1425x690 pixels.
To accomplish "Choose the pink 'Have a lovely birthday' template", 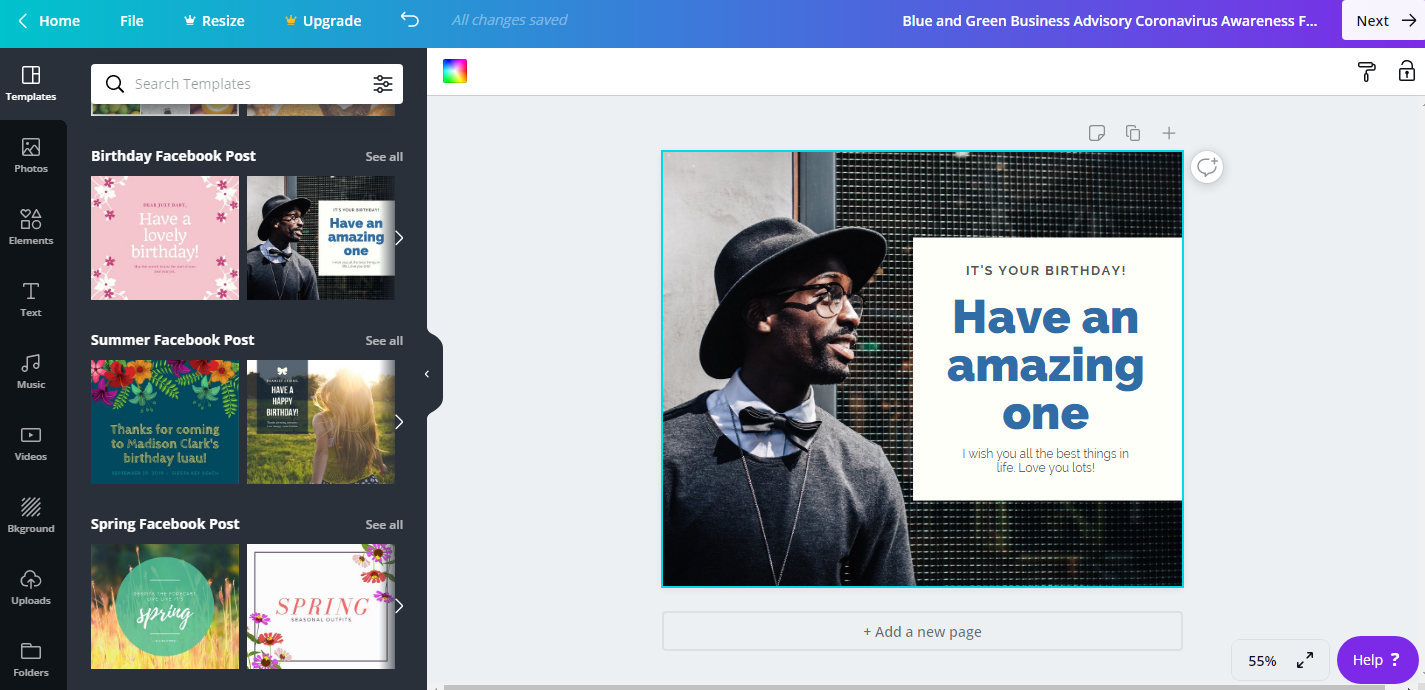I will coord(165,238).
